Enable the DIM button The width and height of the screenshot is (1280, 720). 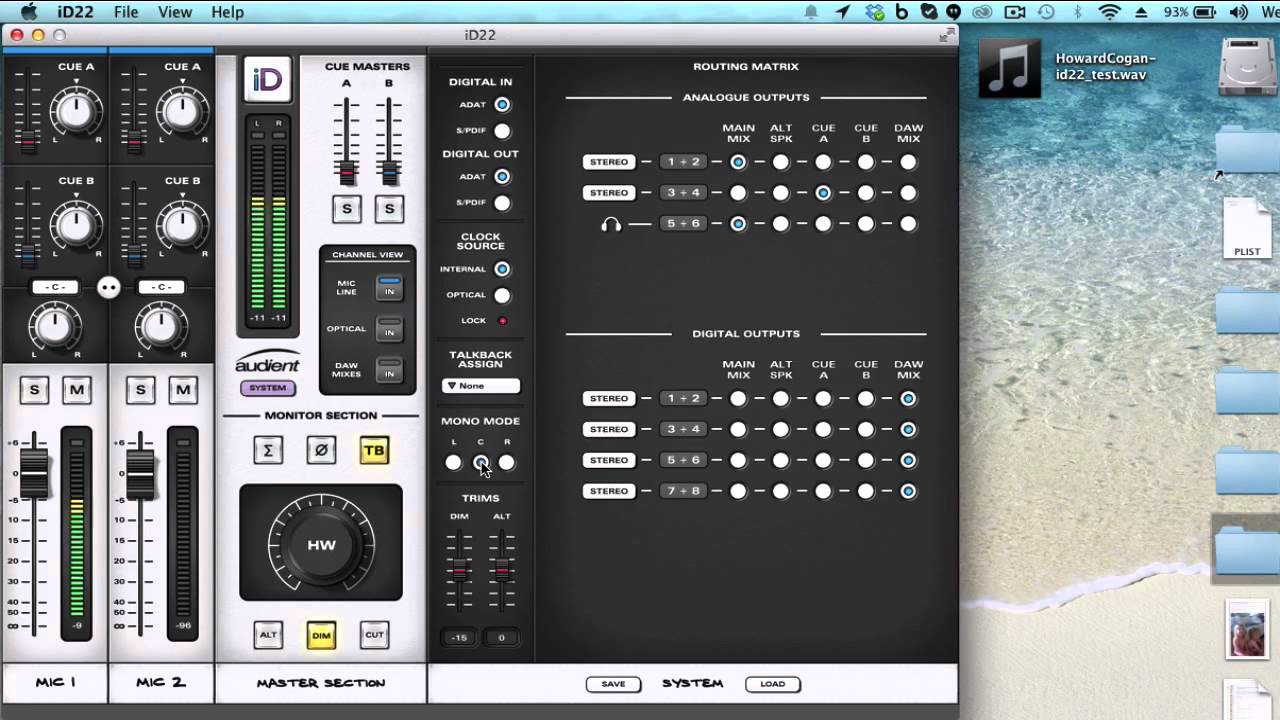coord(321,635)
